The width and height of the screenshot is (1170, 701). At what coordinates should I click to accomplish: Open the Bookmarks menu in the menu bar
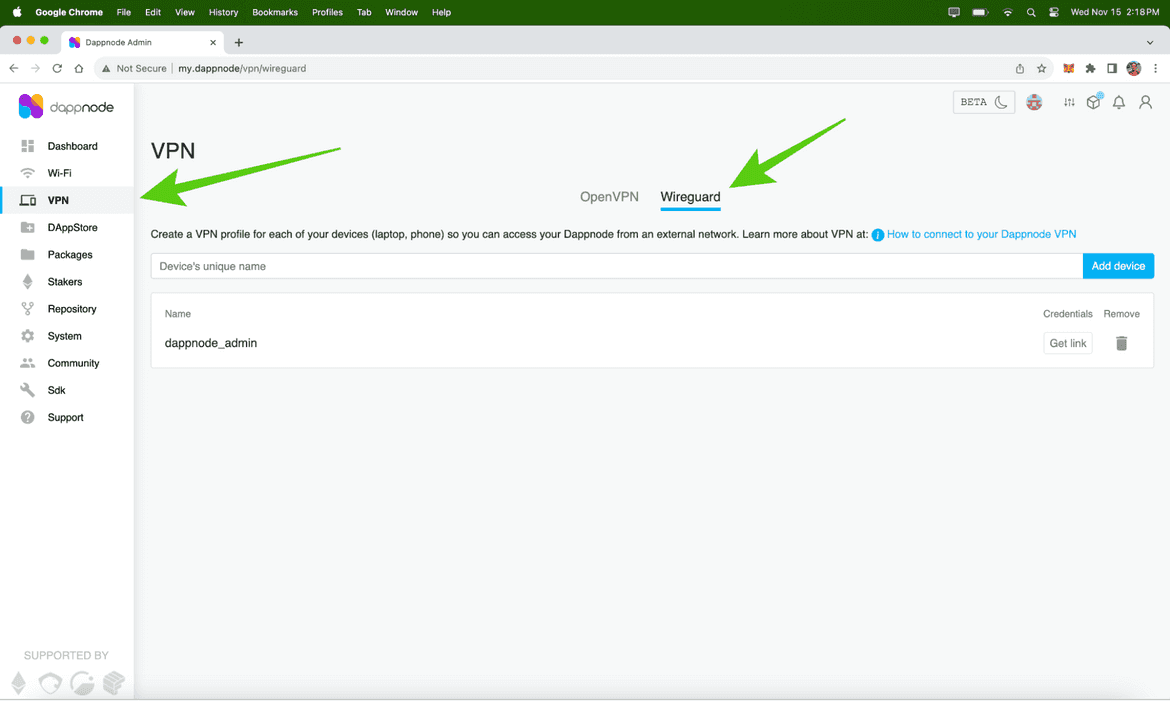[x=274, y=12]
